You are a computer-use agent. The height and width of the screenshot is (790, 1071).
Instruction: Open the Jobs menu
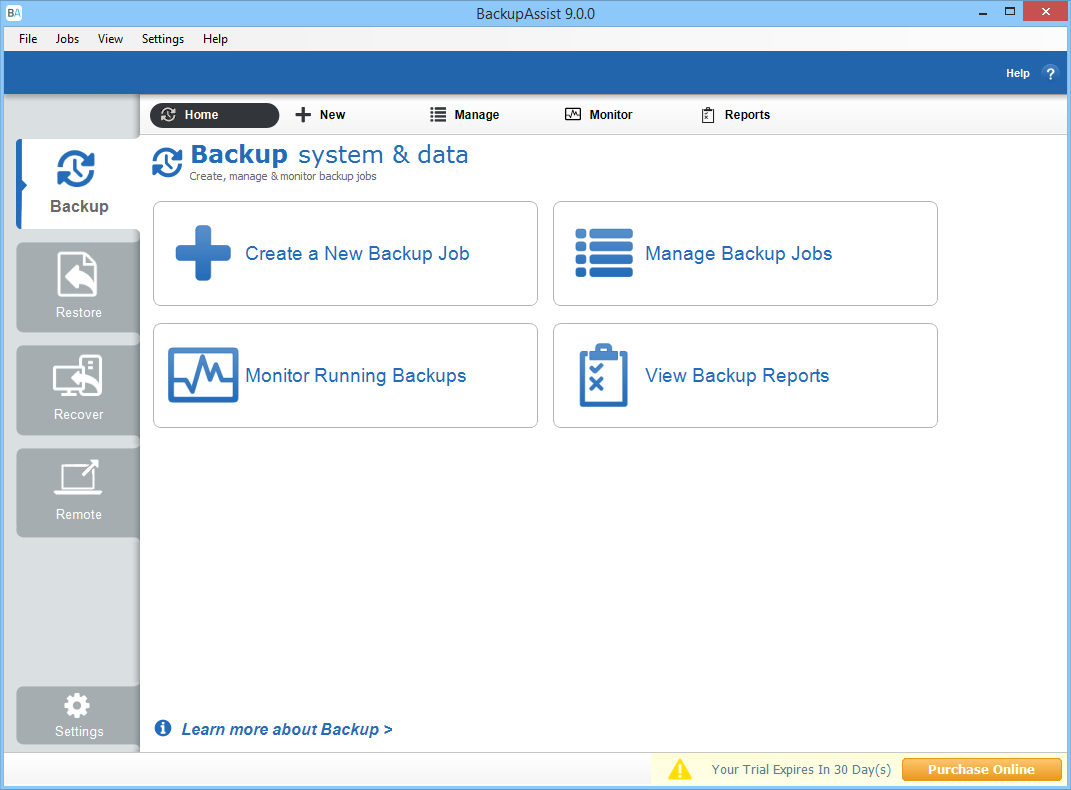67,38
